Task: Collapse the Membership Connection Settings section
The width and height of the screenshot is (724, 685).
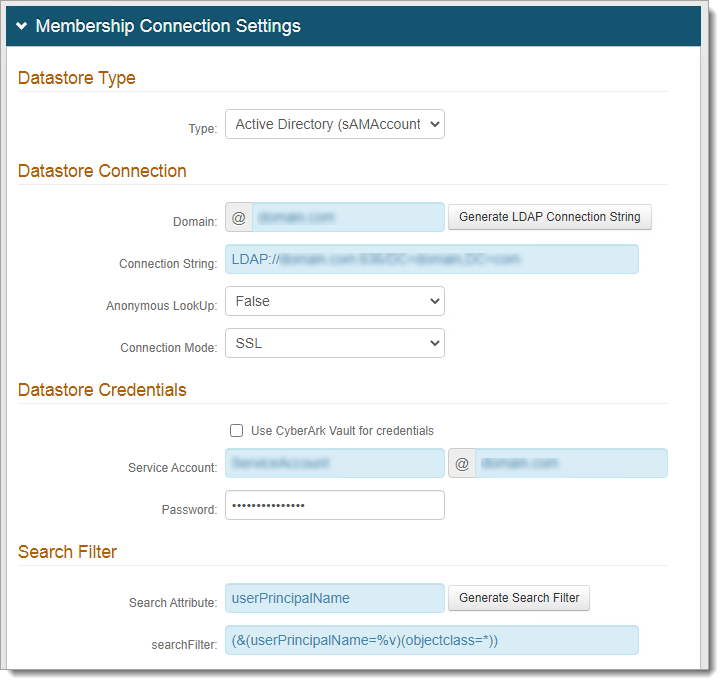Action: (x=21, y=26)
